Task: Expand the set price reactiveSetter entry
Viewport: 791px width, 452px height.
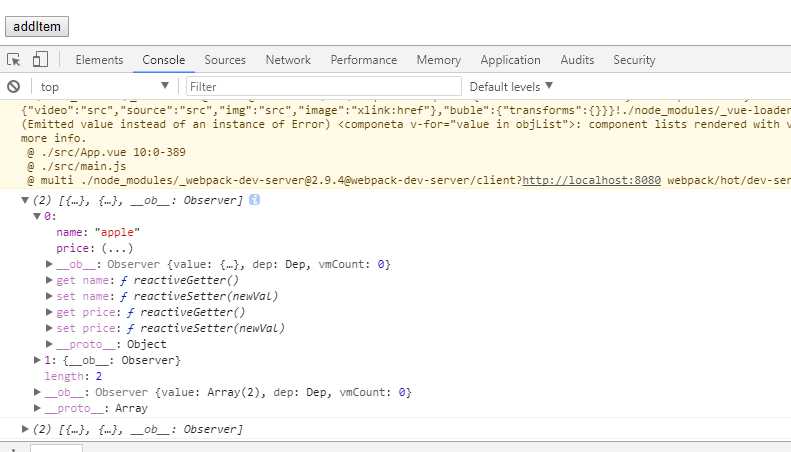Action: pyautogui.click(x=49, y=328)
